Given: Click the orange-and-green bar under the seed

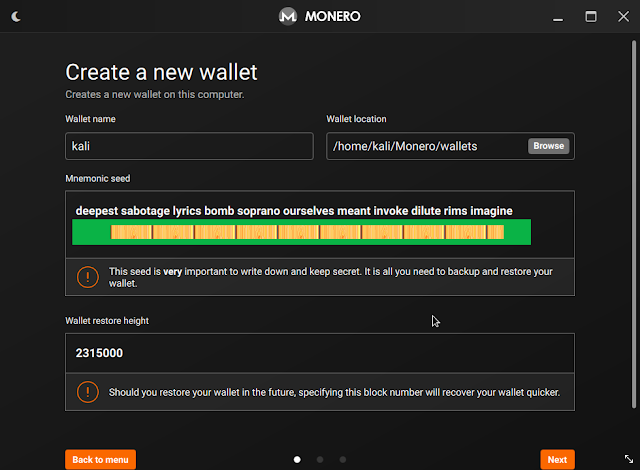Looking at the screenshot, I should coord(302,232).
